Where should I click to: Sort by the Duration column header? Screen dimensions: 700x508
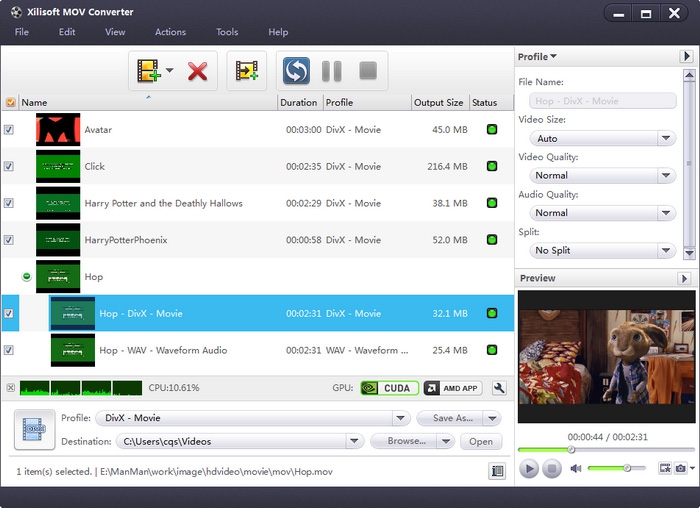coord(299,102)
